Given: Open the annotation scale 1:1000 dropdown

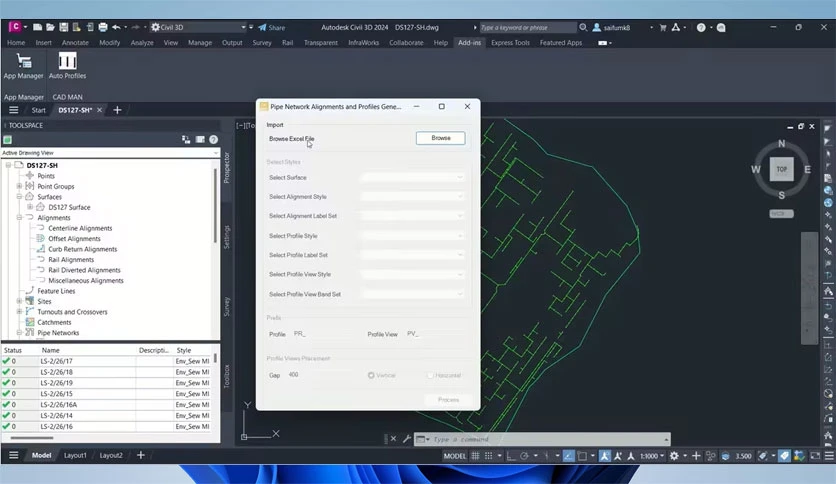Looking at the screenshot, I should pyautogui.click(x=652, y=456).
